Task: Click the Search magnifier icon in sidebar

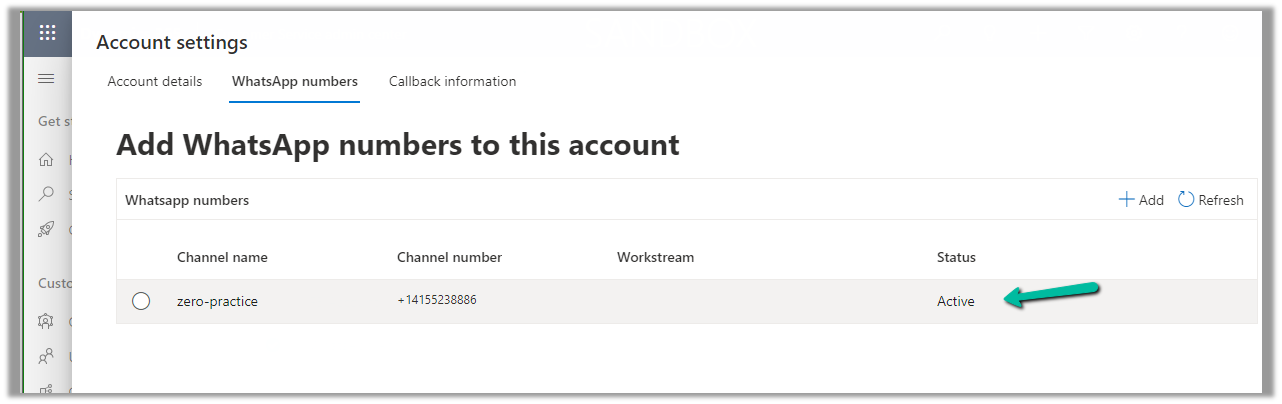Action: pos(46,194)
